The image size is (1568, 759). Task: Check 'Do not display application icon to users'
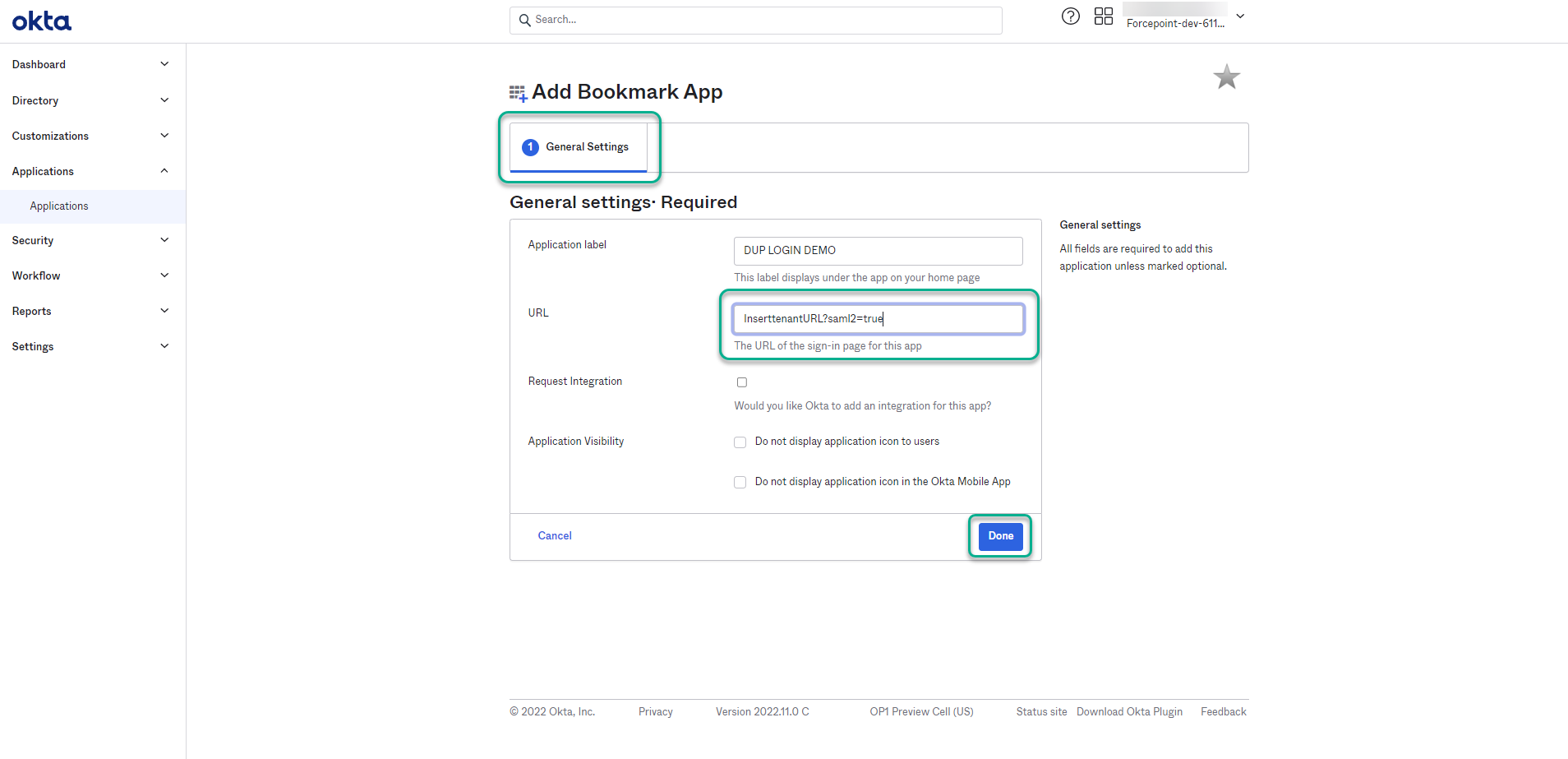point(740,442)
